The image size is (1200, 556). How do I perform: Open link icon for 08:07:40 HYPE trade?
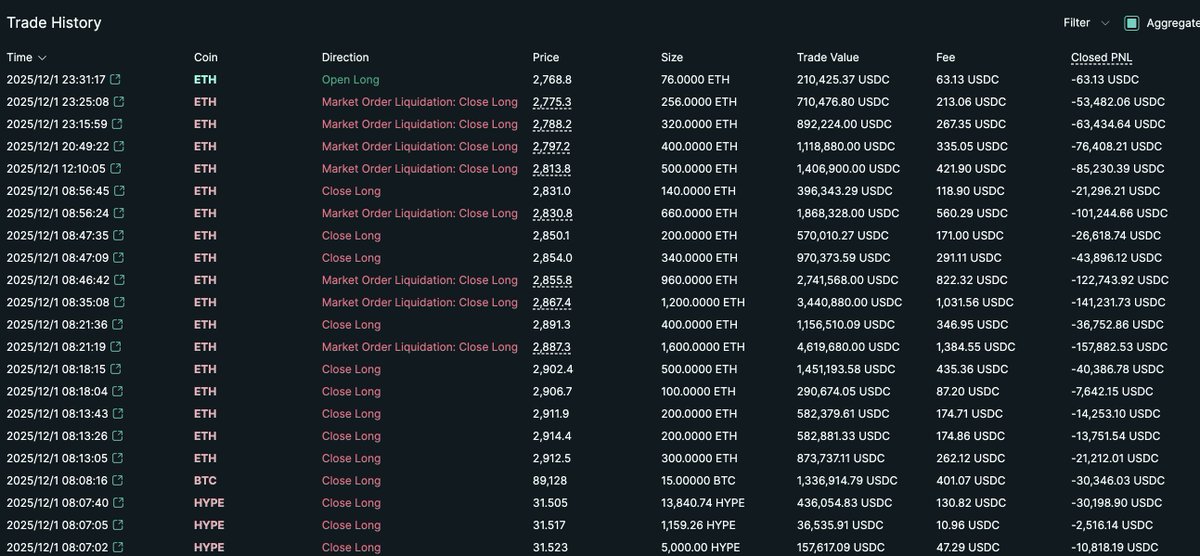pyautogui.click(x=118, y=503)
